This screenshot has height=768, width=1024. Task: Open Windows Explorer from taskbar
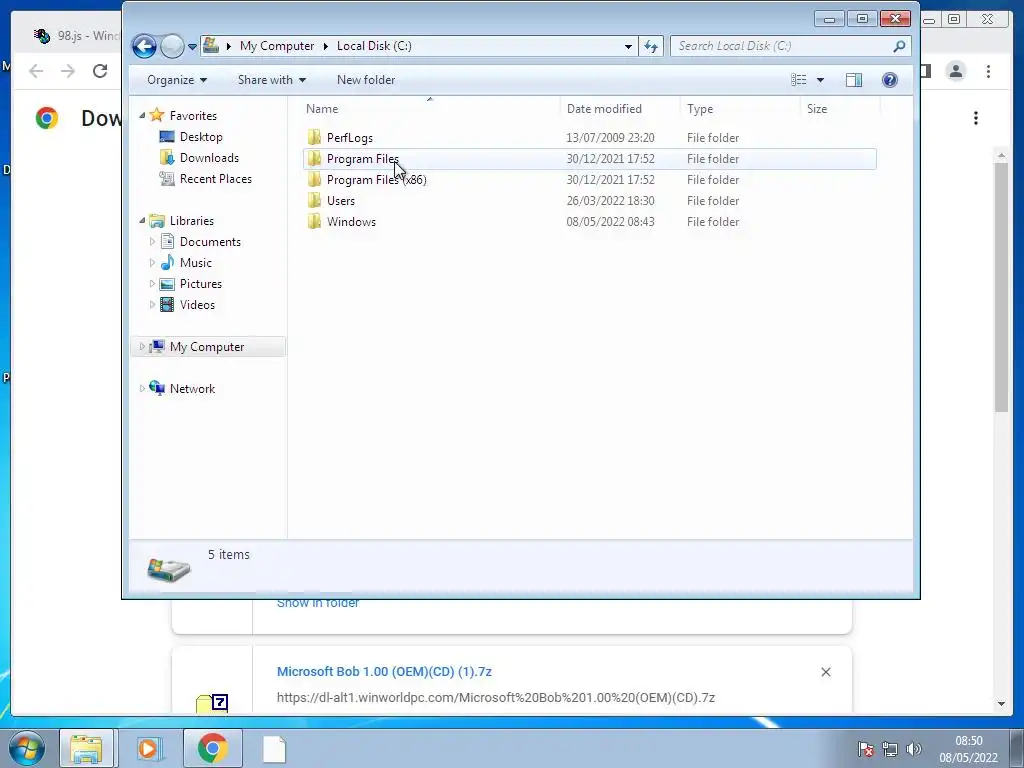pos(86,748)
